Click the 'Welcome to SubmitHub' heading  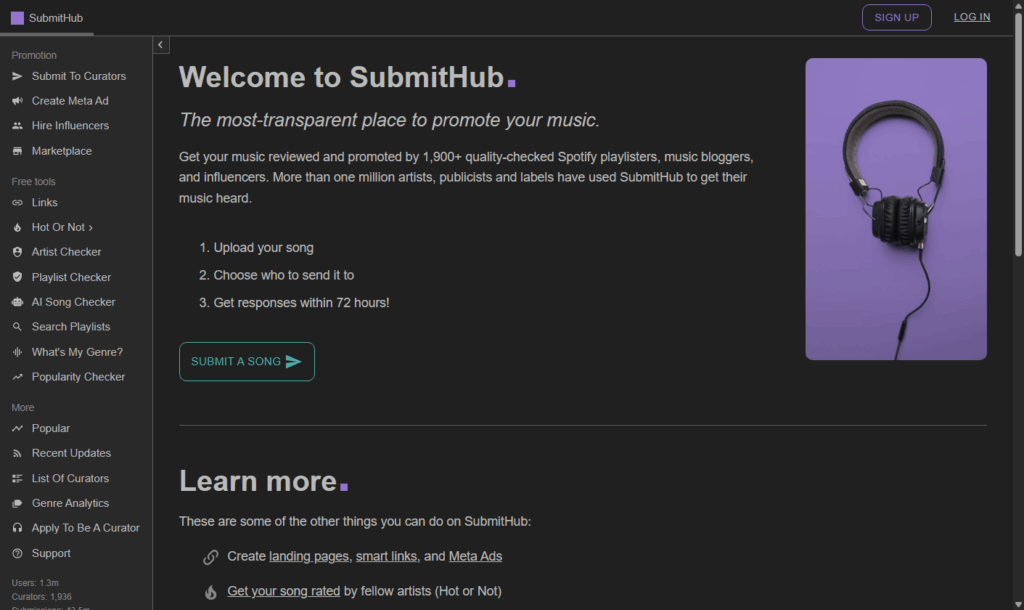point(347,77)
